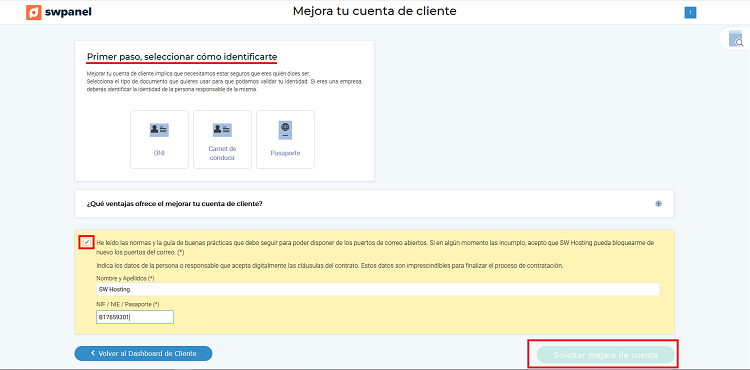Choose Pasaporte as identification document
The image size is (750, 370).
pos(286,139)
